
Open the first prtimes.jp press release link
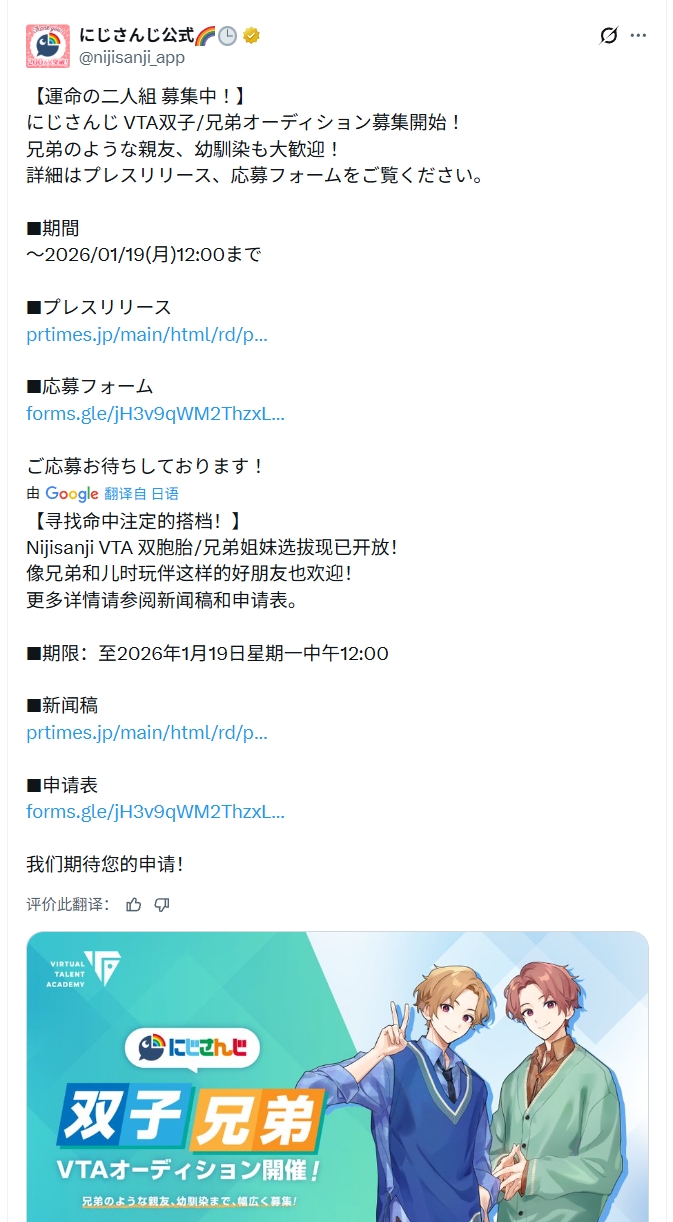click(x=147, y=335)
